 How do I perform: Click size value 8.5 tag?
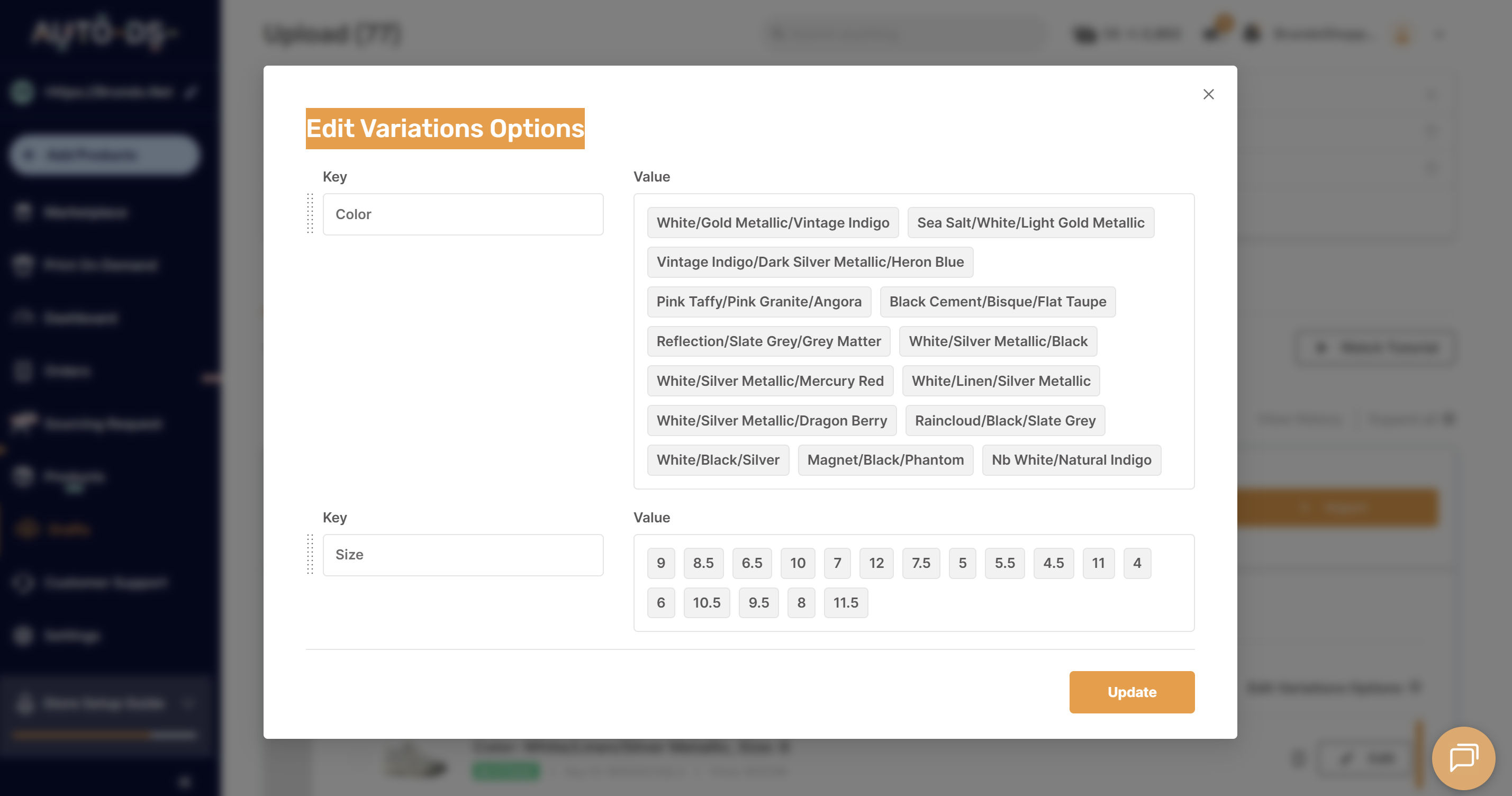coord(703,563)
